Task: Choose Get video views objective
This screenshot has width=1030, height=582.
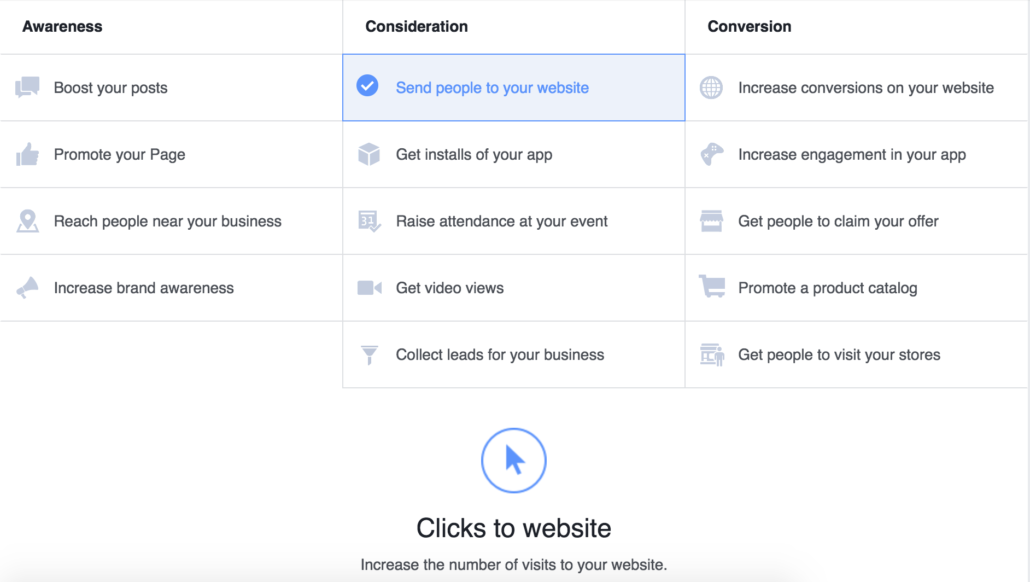Action: click(x=514, y=288)
